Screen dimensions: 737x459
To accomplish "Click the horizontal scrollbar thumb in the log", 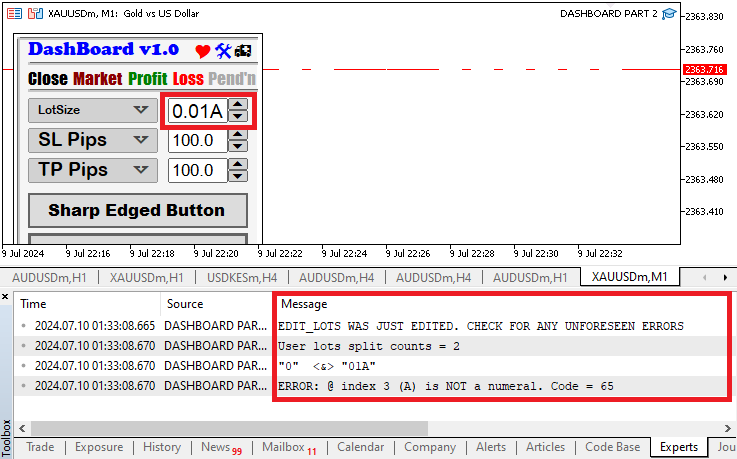I will coord(229,428).
